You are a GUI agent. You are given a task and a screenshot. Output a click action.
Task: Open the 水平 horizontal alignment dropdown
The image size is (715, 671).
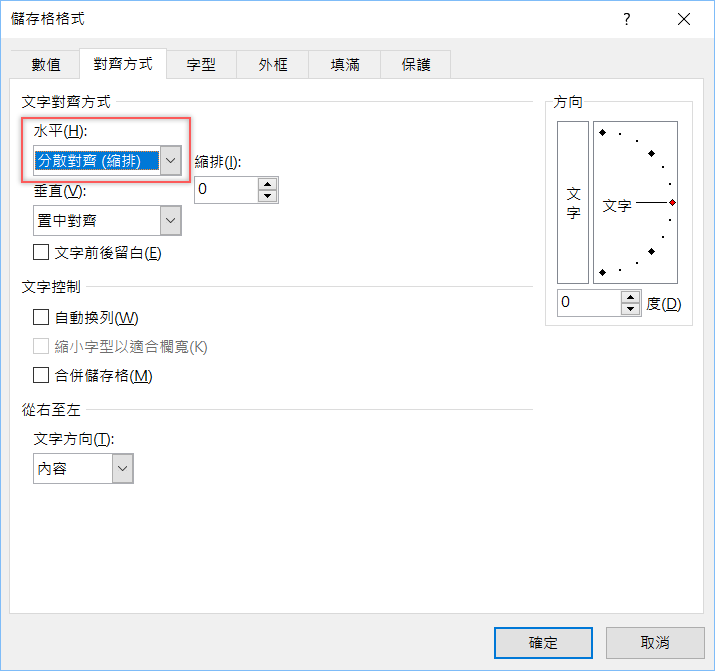[x=170, y=160]
